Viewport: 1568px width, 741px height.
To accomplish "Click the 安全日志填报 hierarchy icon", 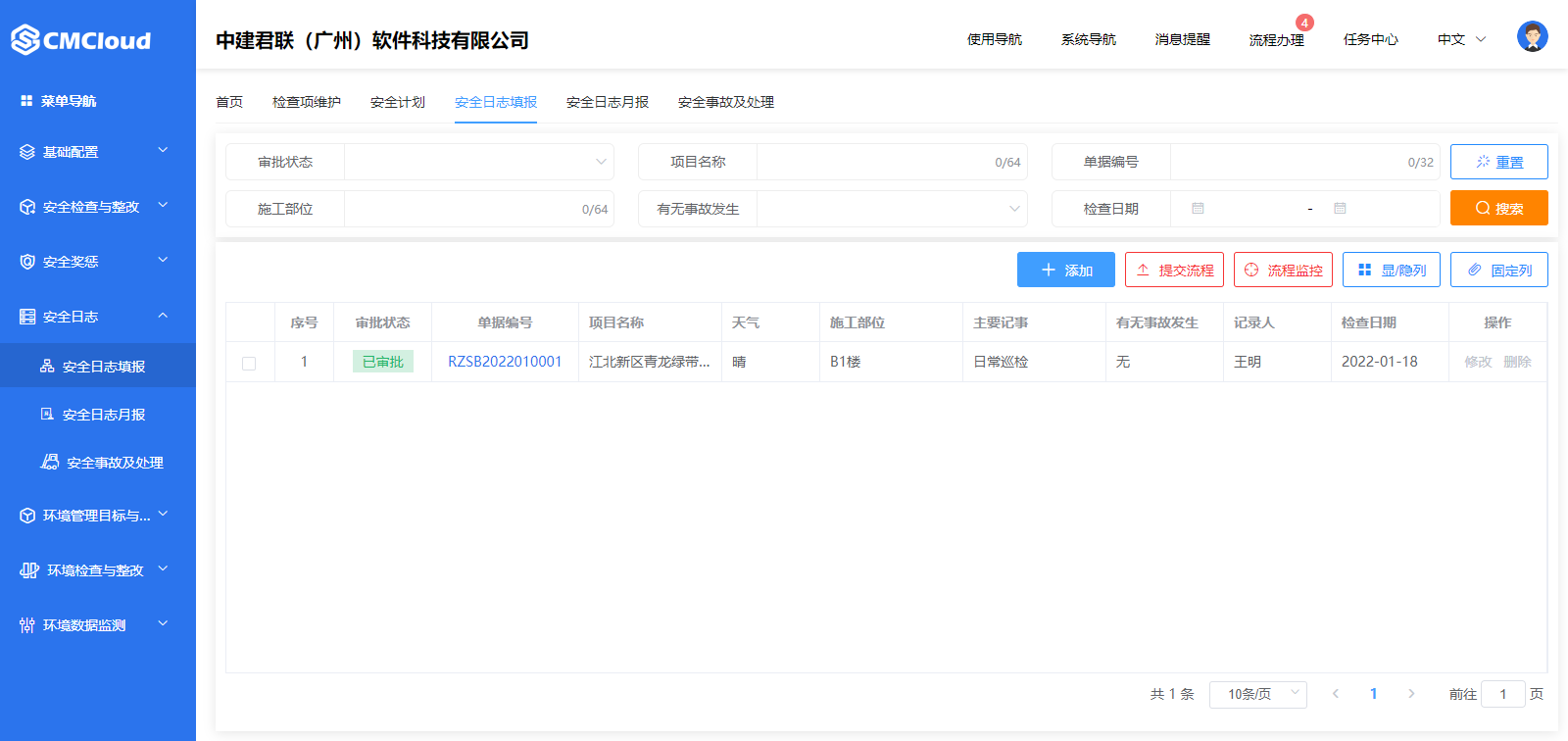I will click(x=47, y=366).
